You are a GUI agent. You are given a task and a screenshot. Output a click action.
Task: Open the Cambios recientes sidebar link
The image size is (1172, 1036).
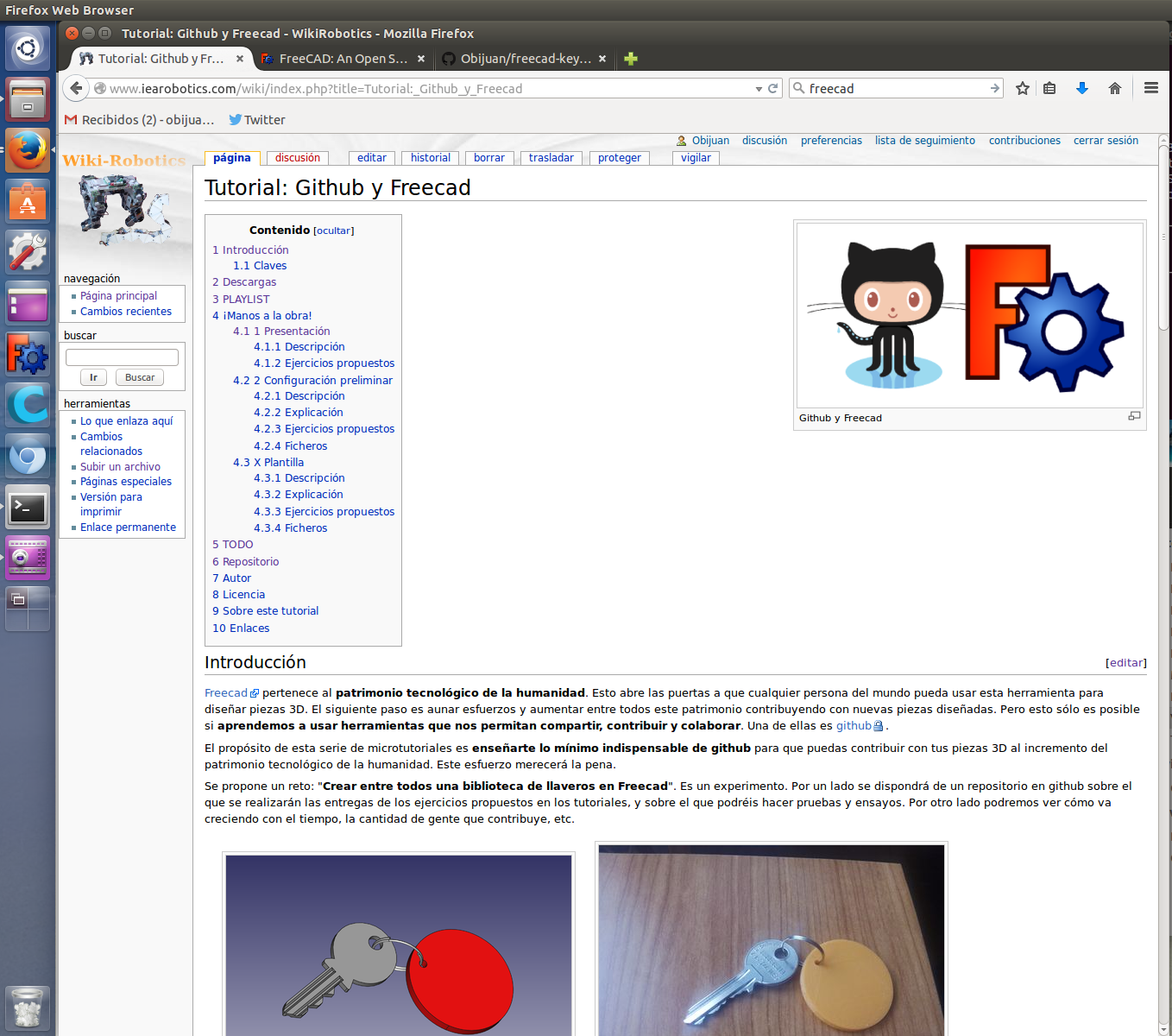pyautogui.click(x=126, y=312)
